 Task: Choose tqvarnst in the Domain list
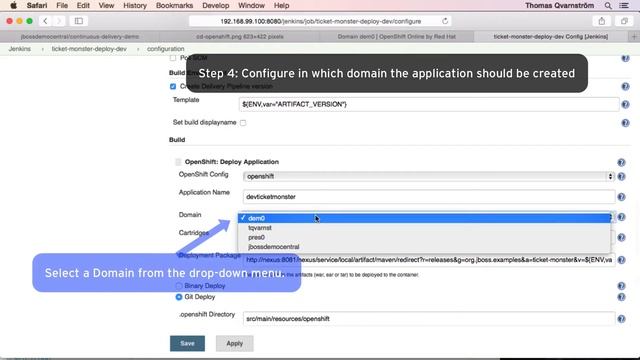[424, 228]
